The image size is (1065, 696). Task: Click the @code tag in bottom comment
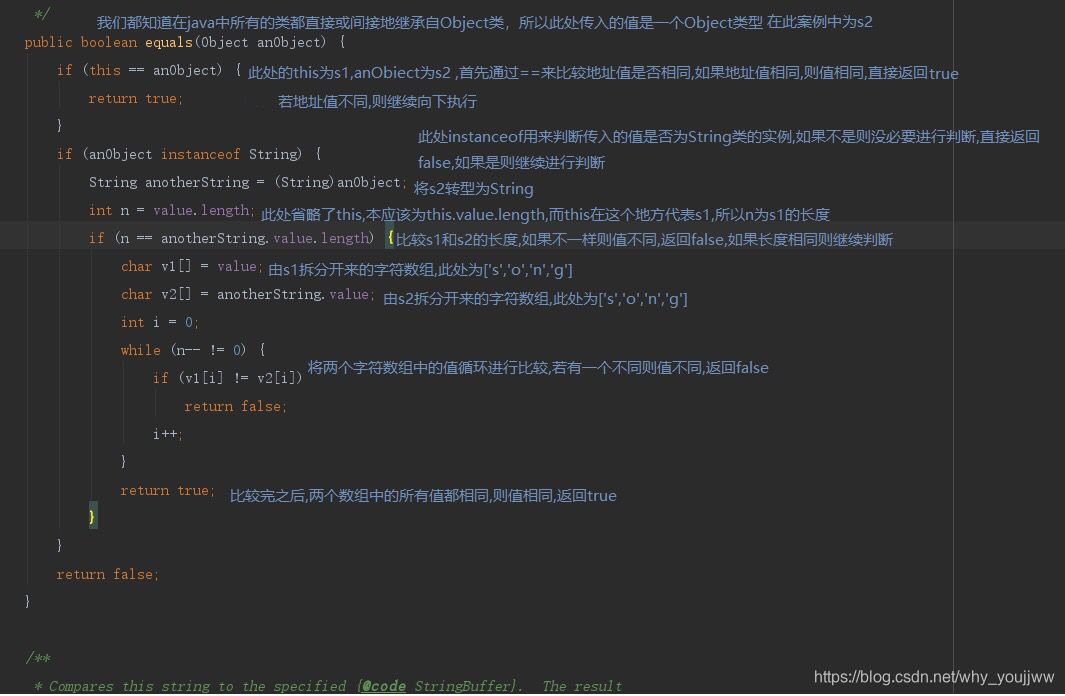[x=383, y=686]
